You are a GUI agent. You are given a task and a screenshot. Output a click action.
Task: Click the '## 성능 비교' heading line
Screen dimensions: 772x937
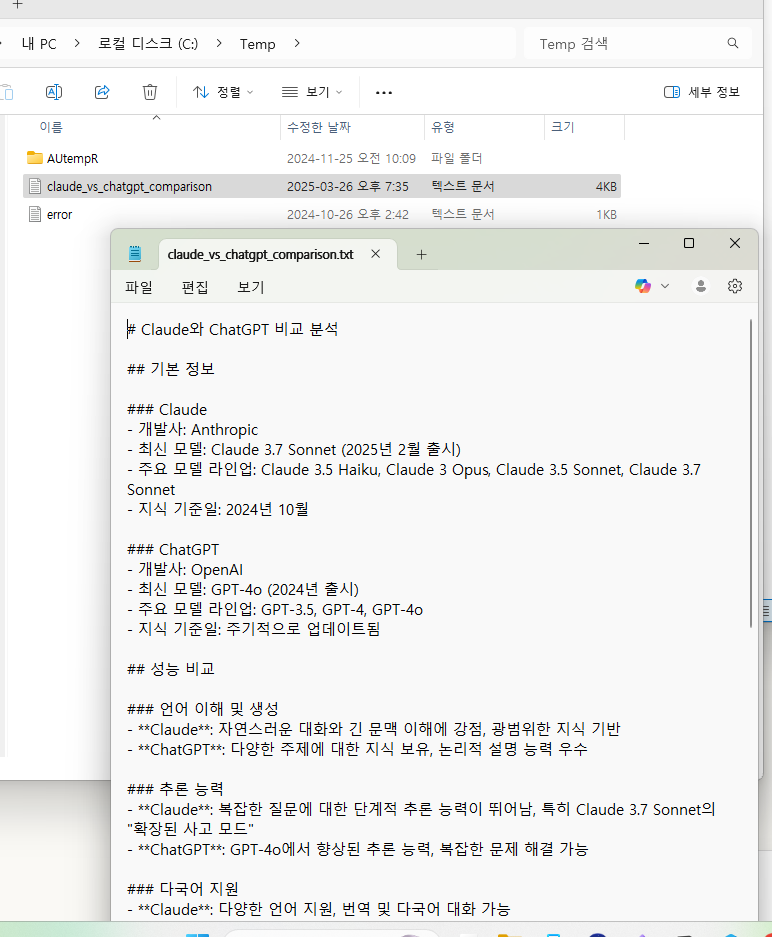171,669
